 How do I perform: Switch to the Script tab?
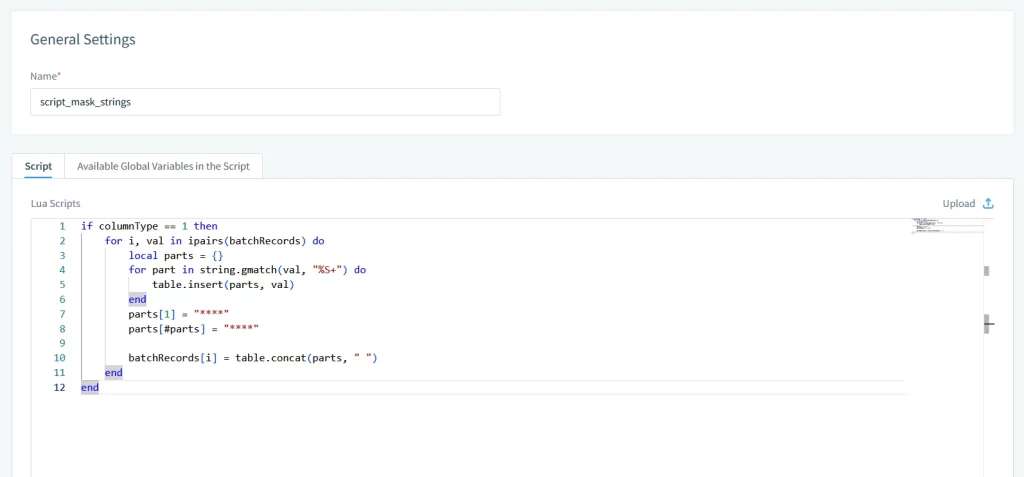(x=38, y=166)
